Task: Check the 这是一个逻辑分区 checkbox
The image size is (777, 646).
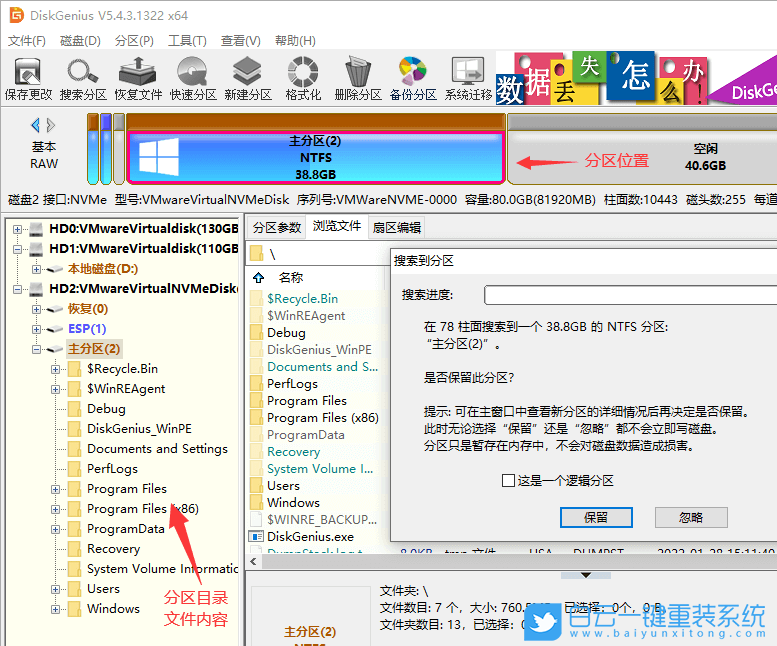Action: 509,481
